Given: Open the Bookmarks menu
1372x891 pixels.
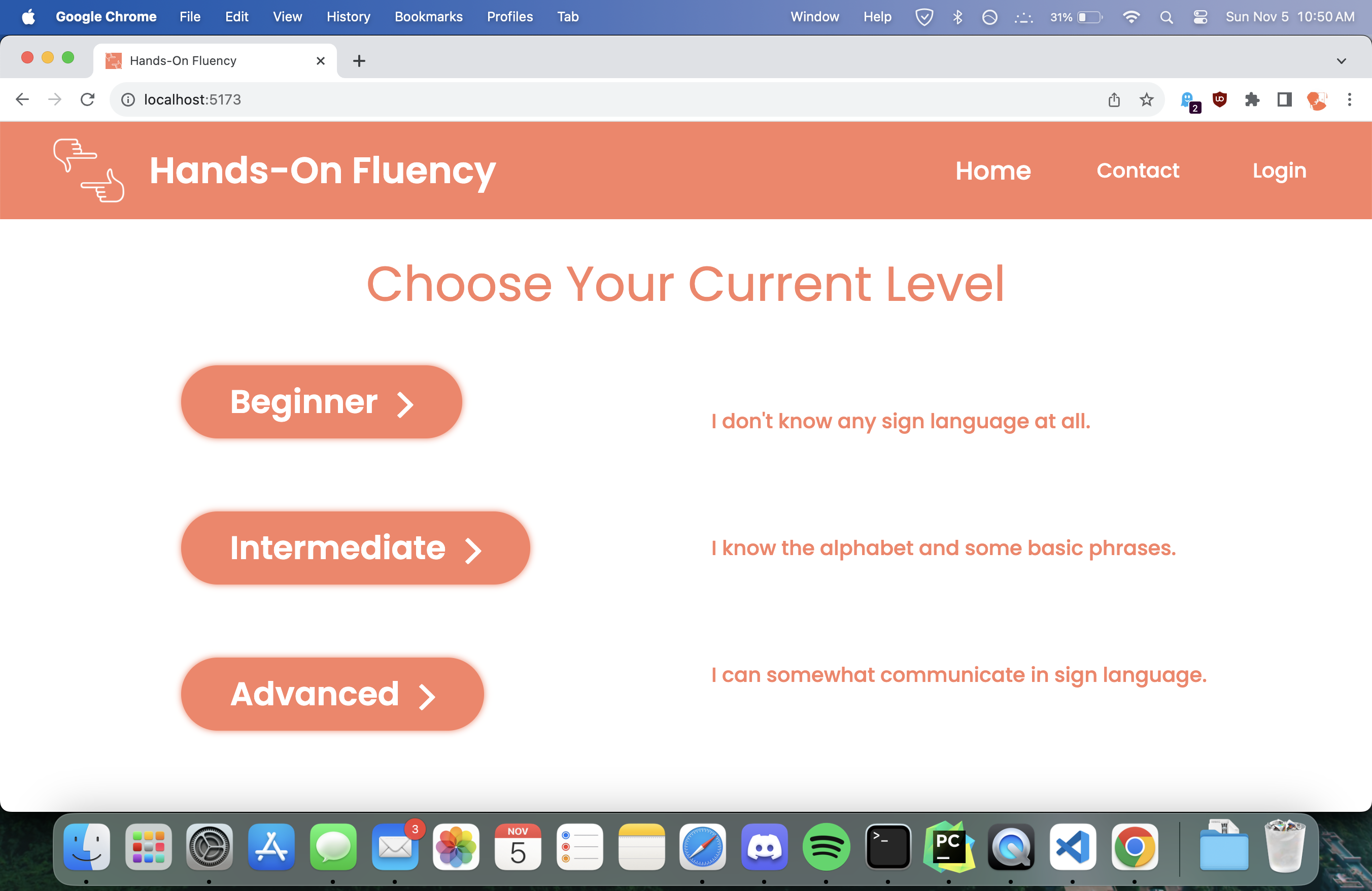Looking at the screenshot, I should (x=428, y=17).
